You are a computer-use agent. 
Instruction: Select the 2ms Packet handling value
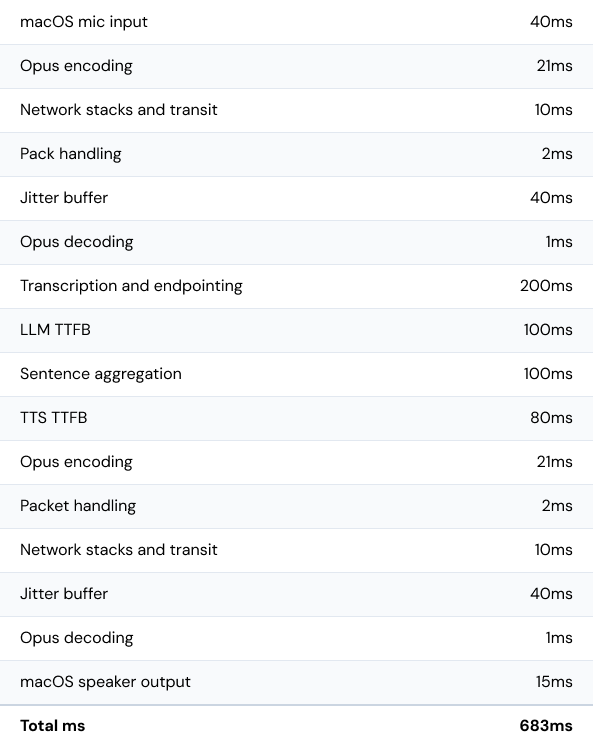point(557,506)
